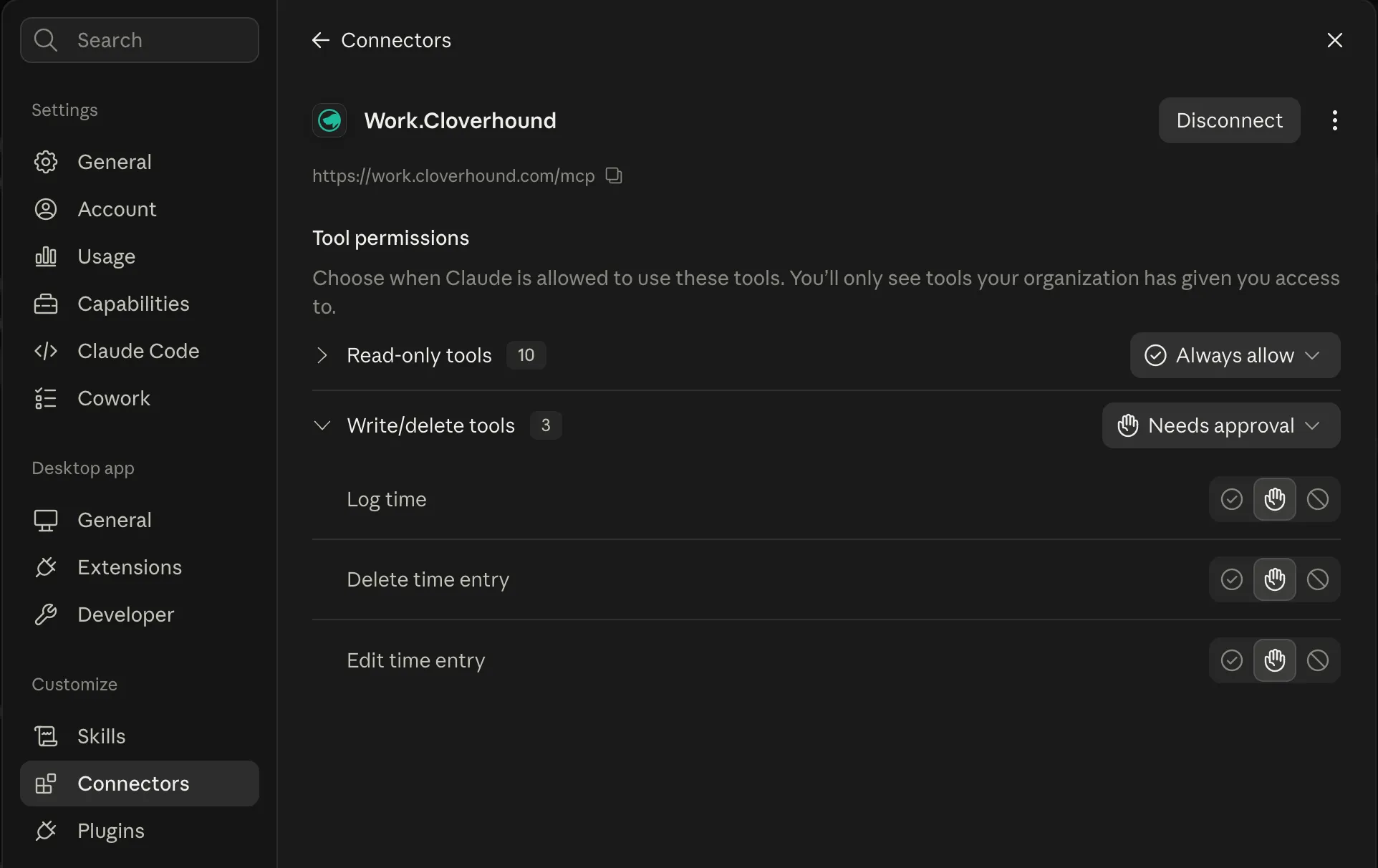
Task: Set Log time to always allow
Action: (x=1231, y=499)
